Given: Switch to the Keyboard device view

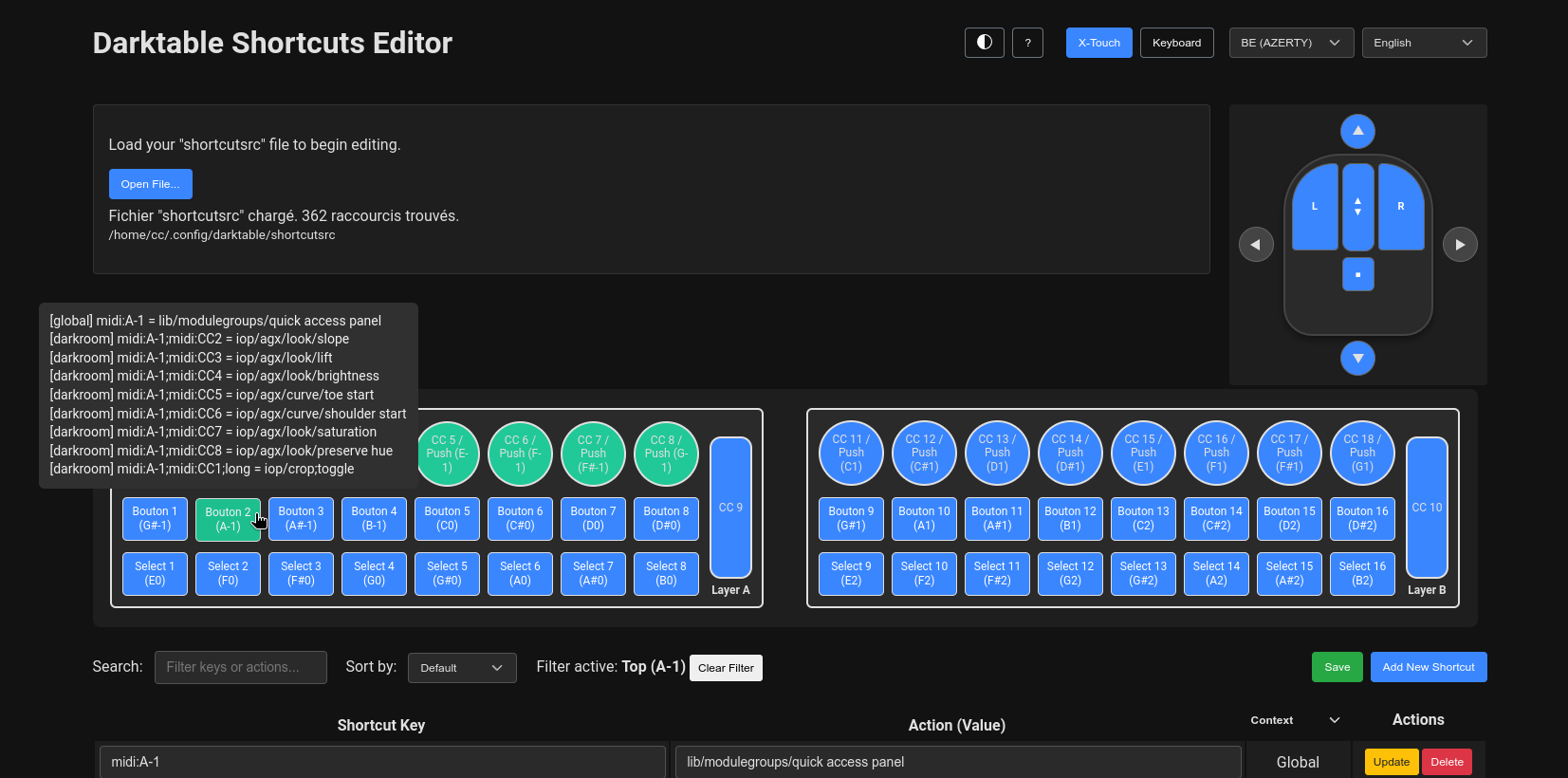Looking at the screenshot, I should 1176,43.
